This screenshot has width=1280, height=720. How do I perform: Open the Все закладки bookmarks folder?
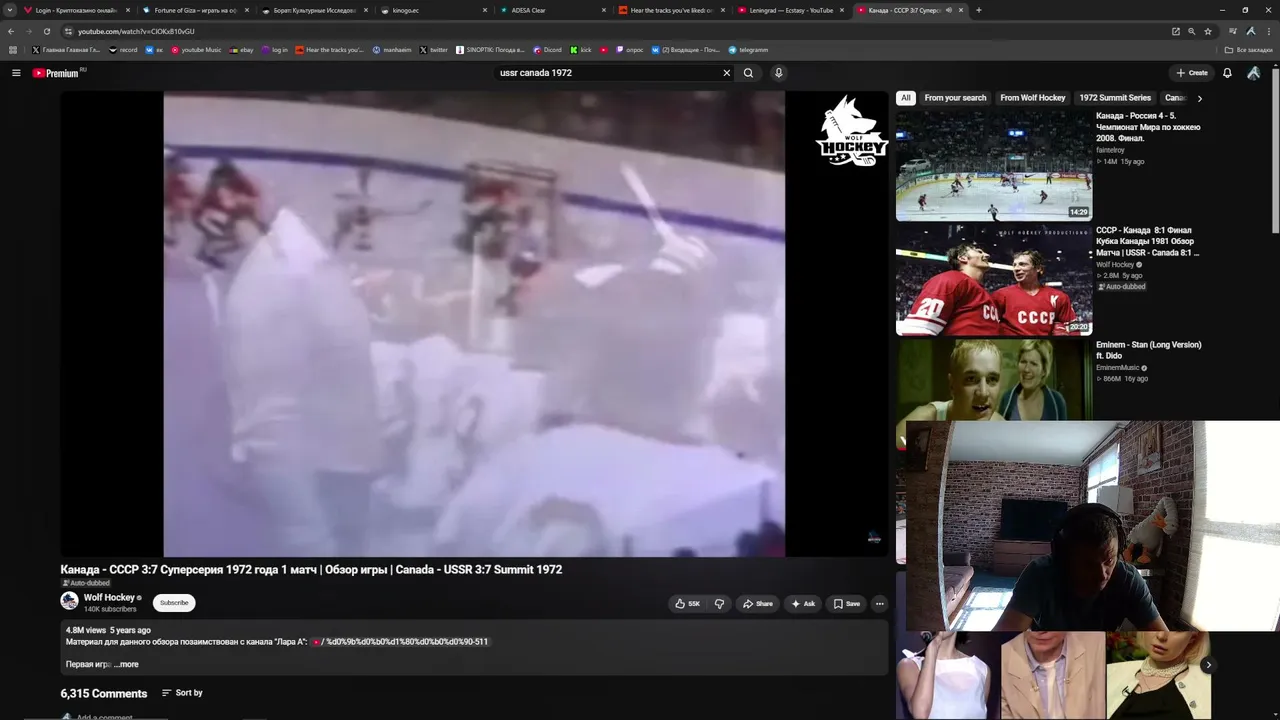[1249, 50]
